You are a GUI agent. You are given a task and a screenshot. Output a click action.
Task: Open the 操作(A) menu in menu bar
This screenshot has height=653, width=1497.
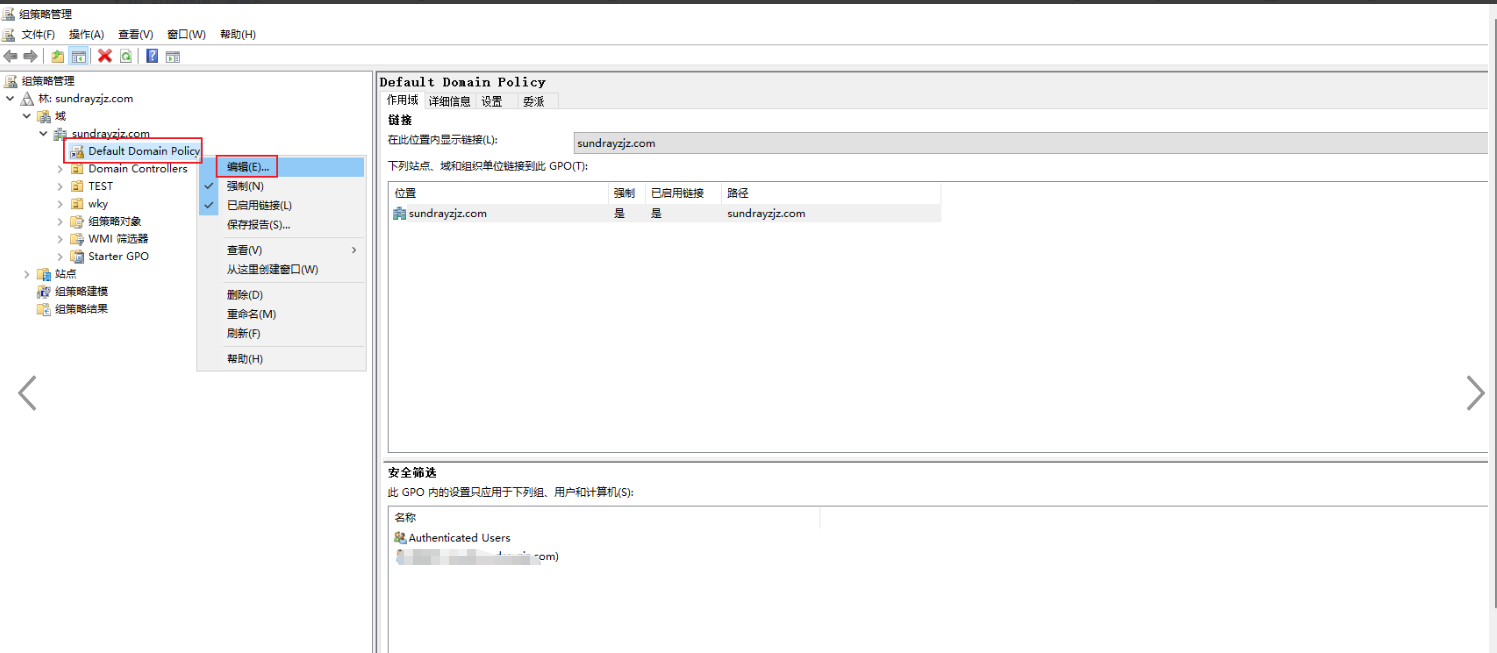(x=86, y=34)
